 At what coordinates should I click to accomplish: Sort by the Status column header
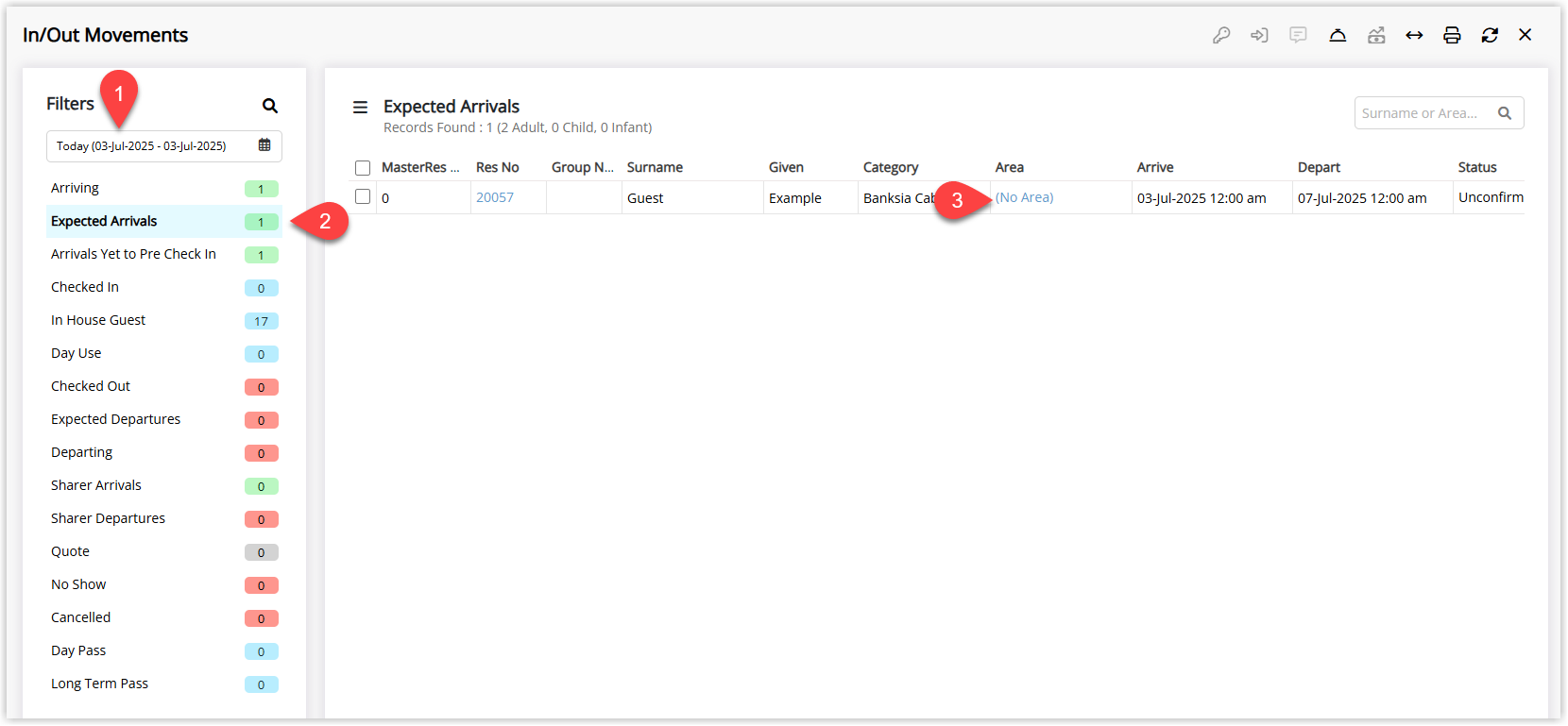(x=1477, y=167)
